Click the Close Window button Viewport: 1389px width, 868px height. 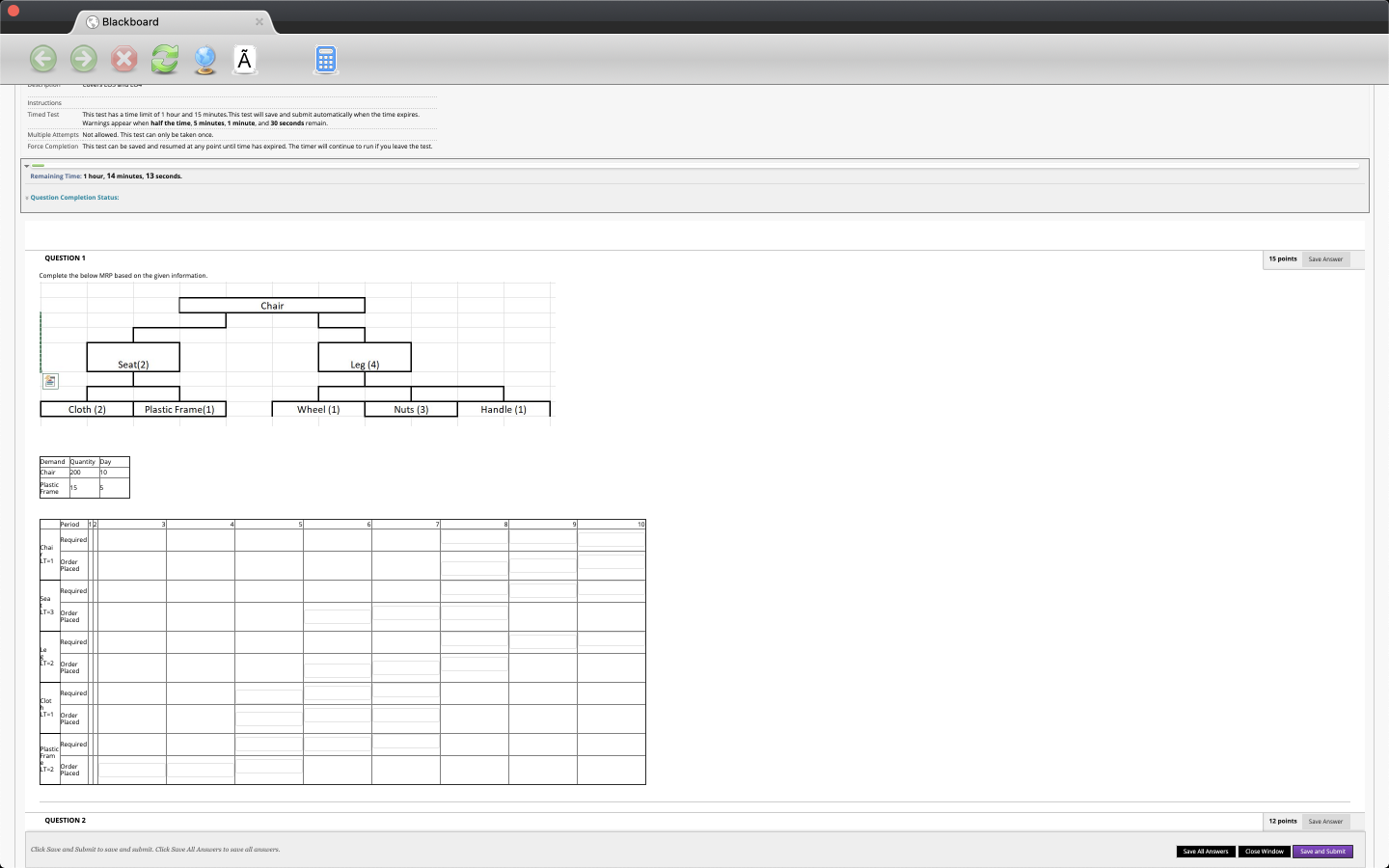click(x=1265, y=852)
